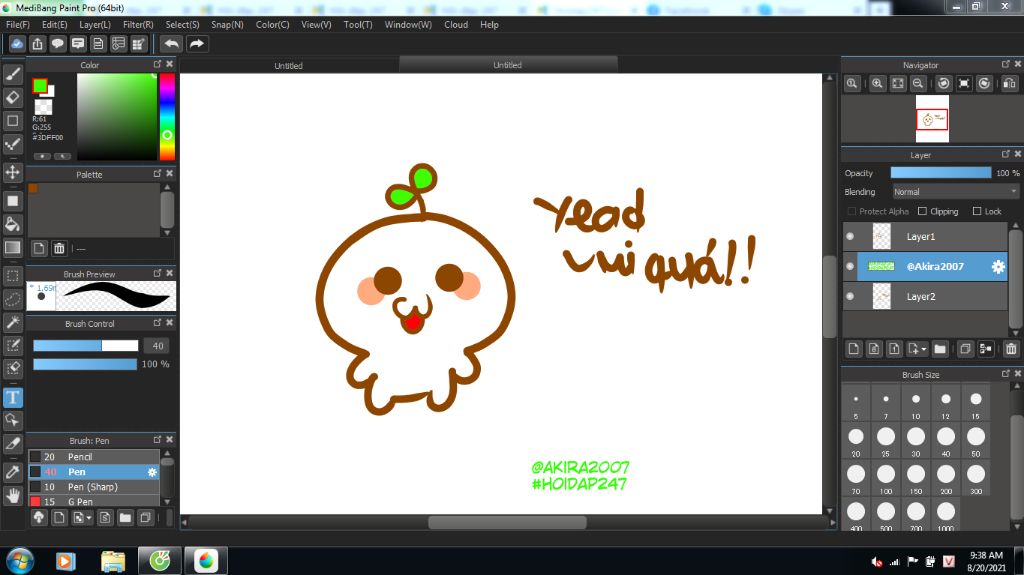Open the Filter(R) menu
This screenshot has width=1024, height=575.
[138, 24]
